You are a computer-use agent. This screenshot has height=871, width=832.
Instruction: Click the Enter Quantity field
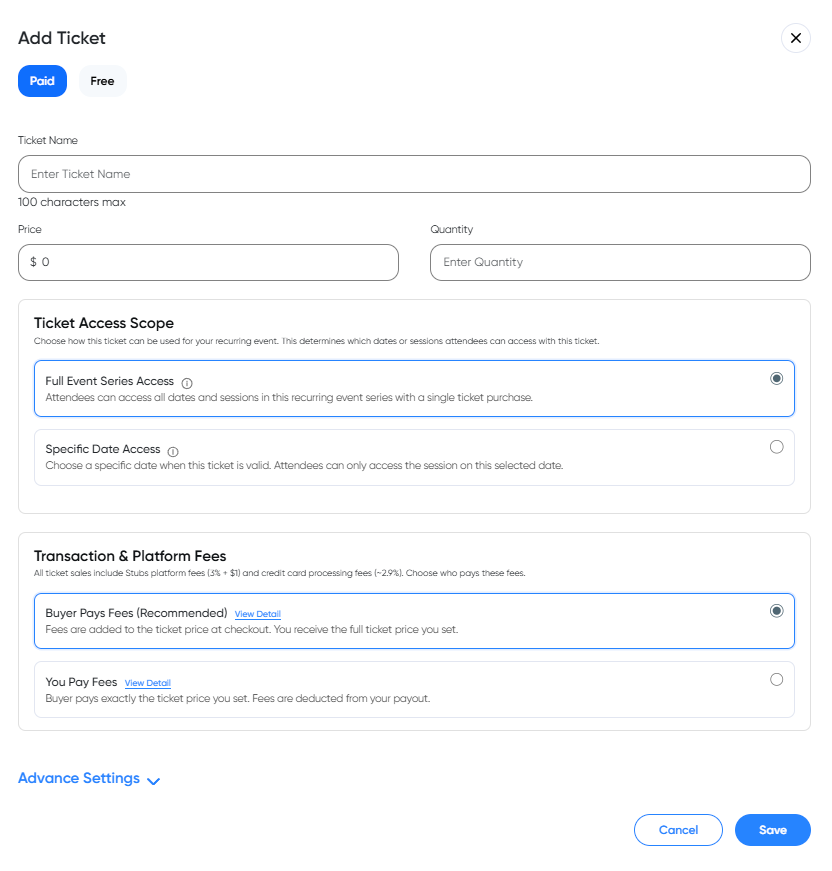[620, 262]
